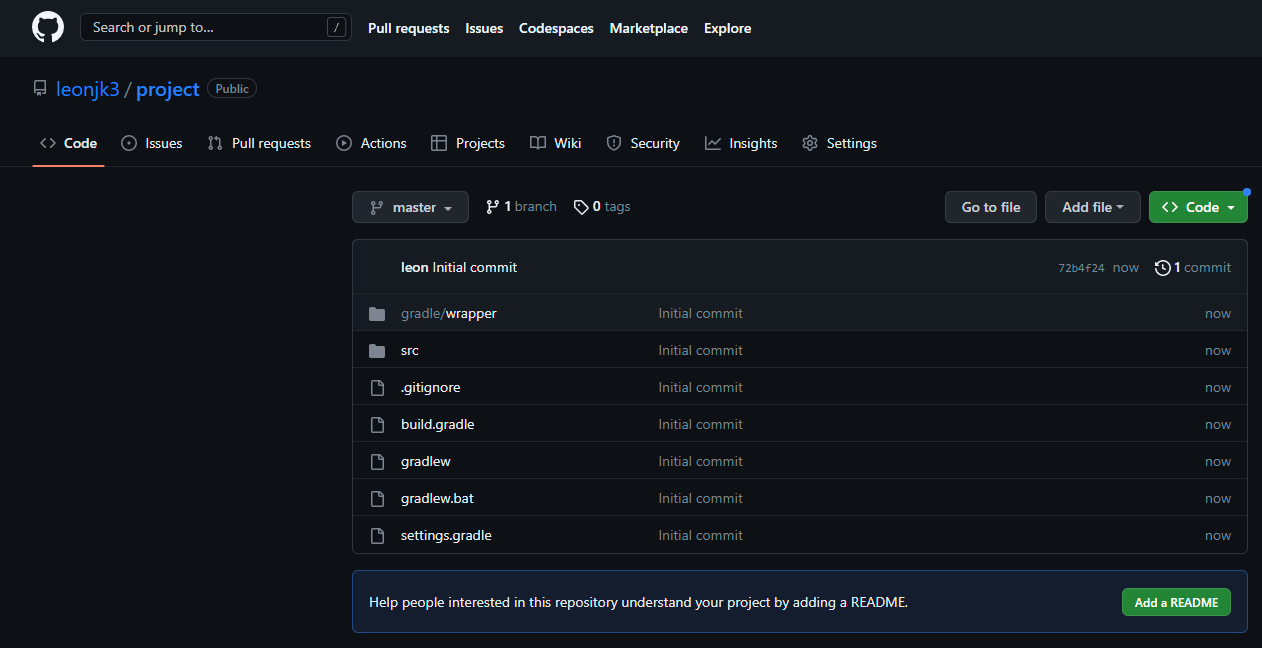Switch to the Code tab
The width and height of the screenshot is (1262, 648).
point(69,143)
